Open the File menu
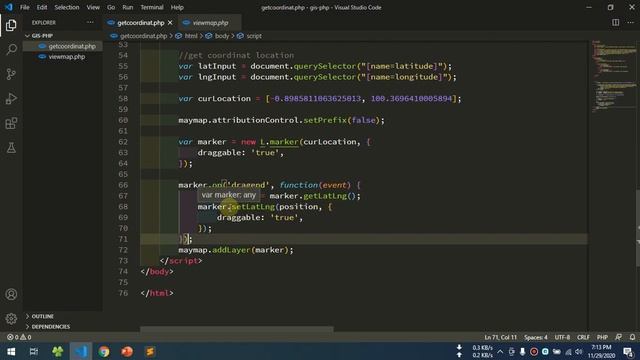This screenshot has width=640, height=360. tap(24, 7)
